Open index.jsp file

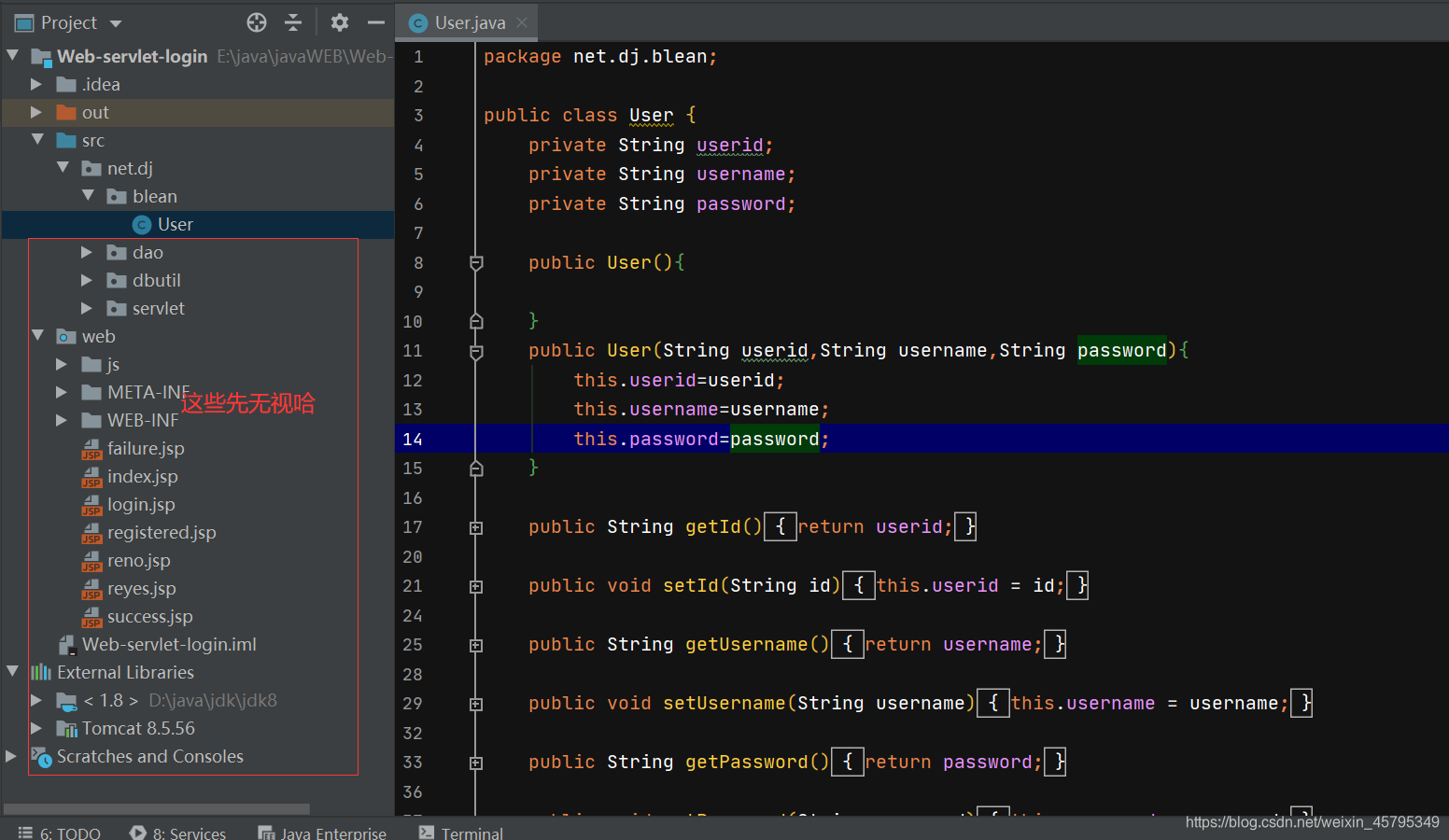(x=142, y=476)
